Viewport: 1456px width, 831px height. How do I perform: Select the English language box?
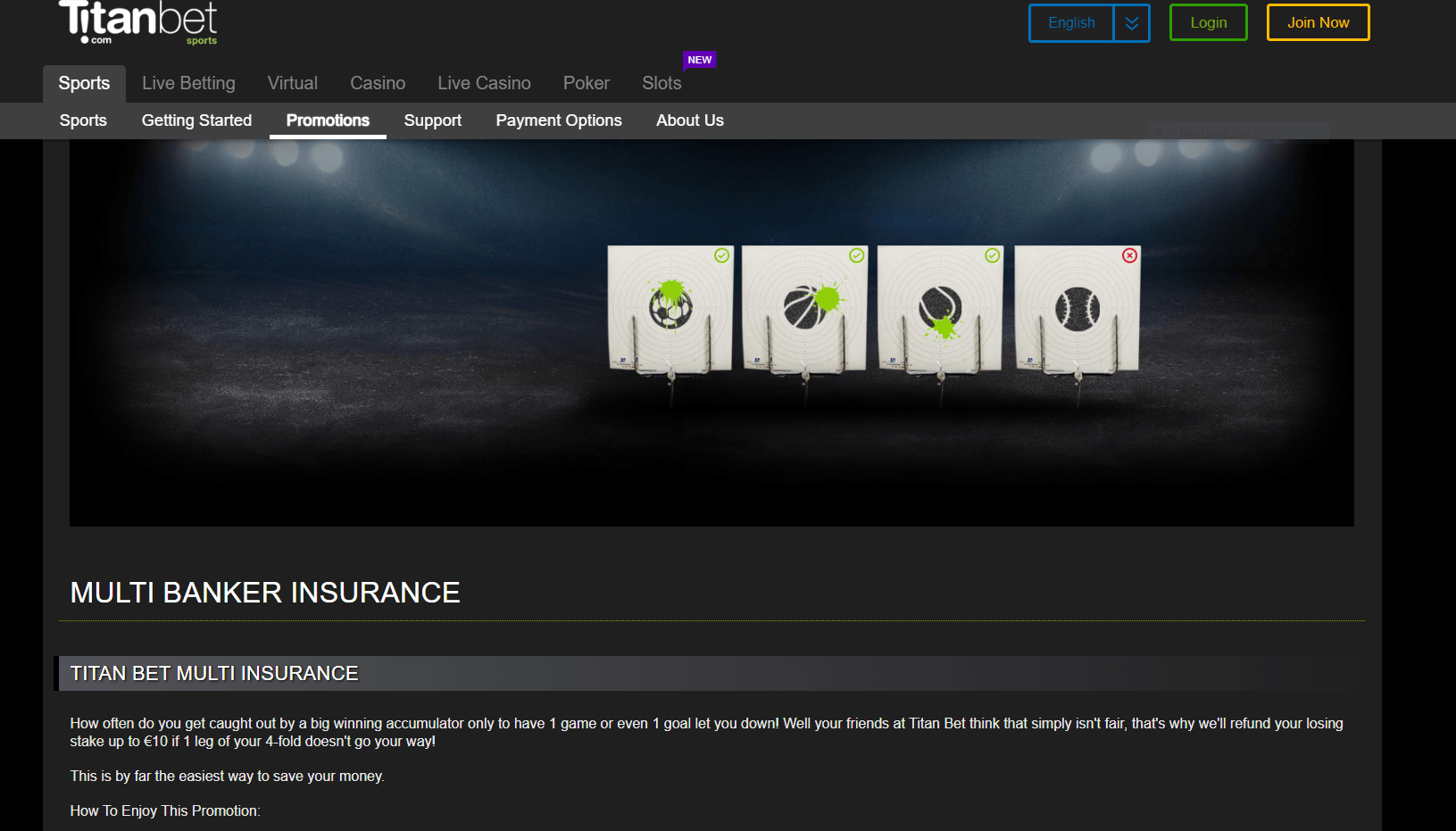[1071, 23]
